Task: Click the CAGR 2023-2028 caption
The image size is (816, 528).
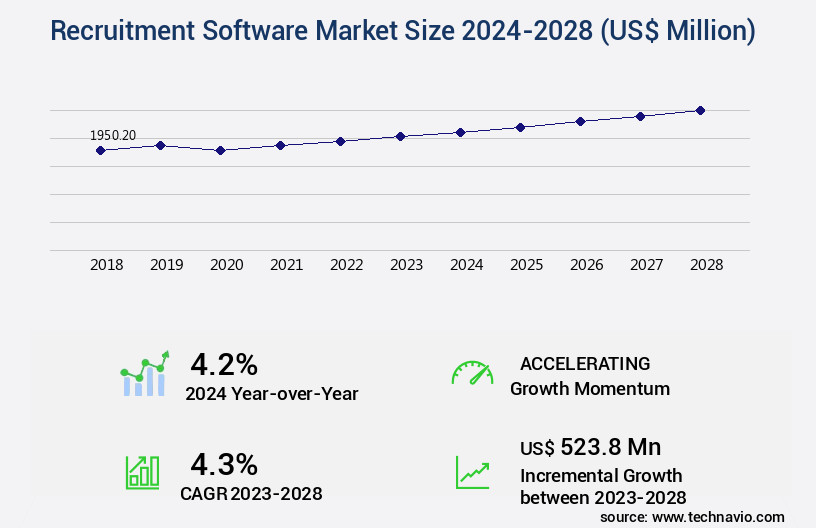Action: pos(251,493)
